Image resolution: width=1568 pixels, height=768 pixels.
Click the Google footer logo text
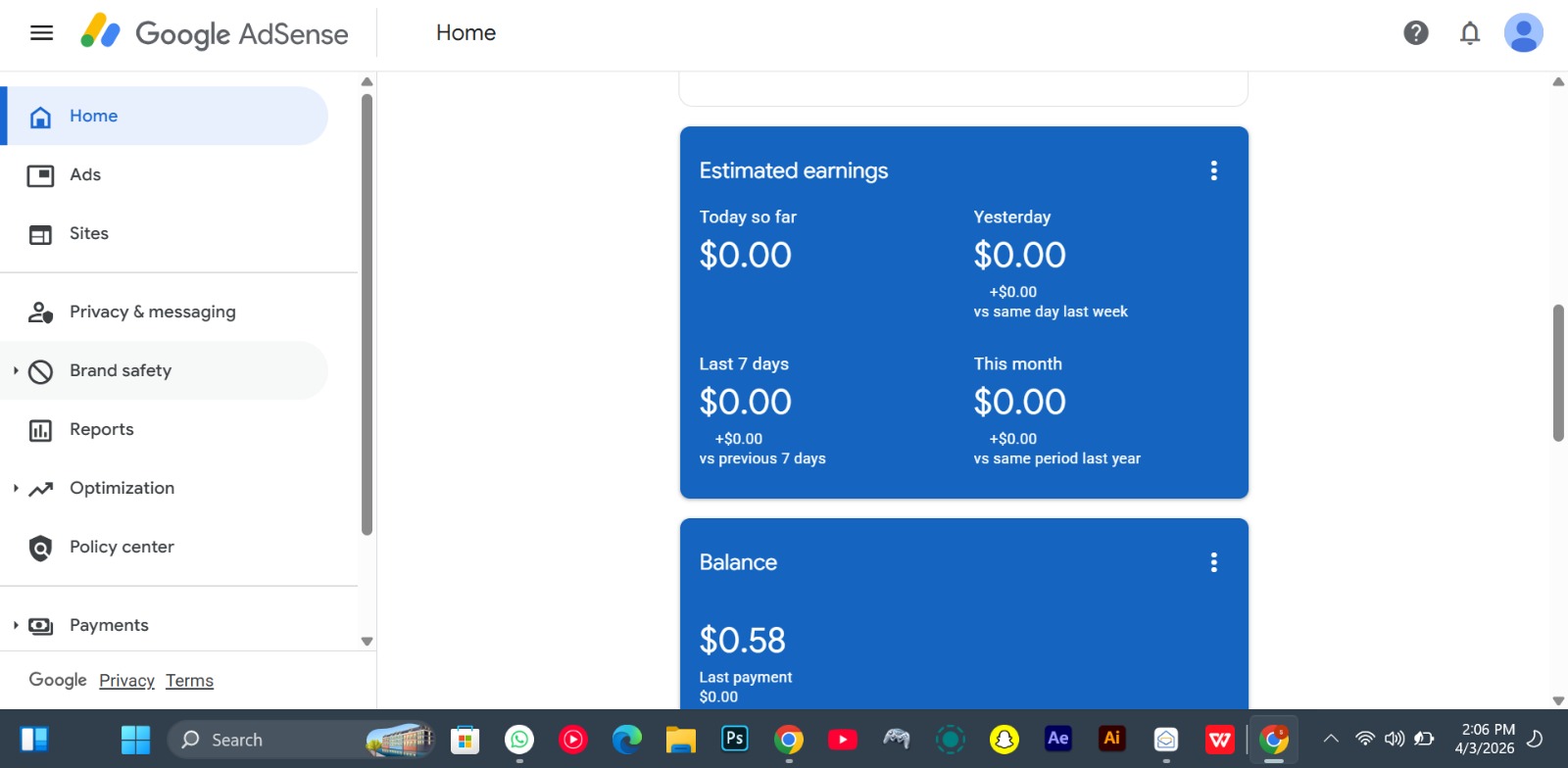pos(58,680)
